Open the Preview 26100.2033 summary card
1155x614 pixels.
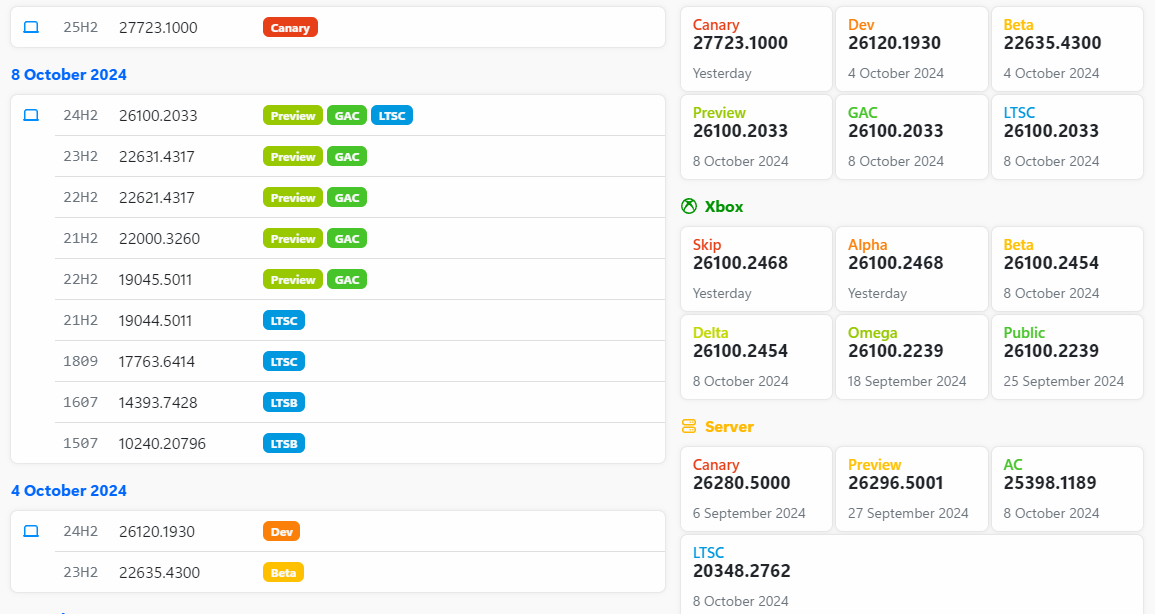[x=756, y=137]
